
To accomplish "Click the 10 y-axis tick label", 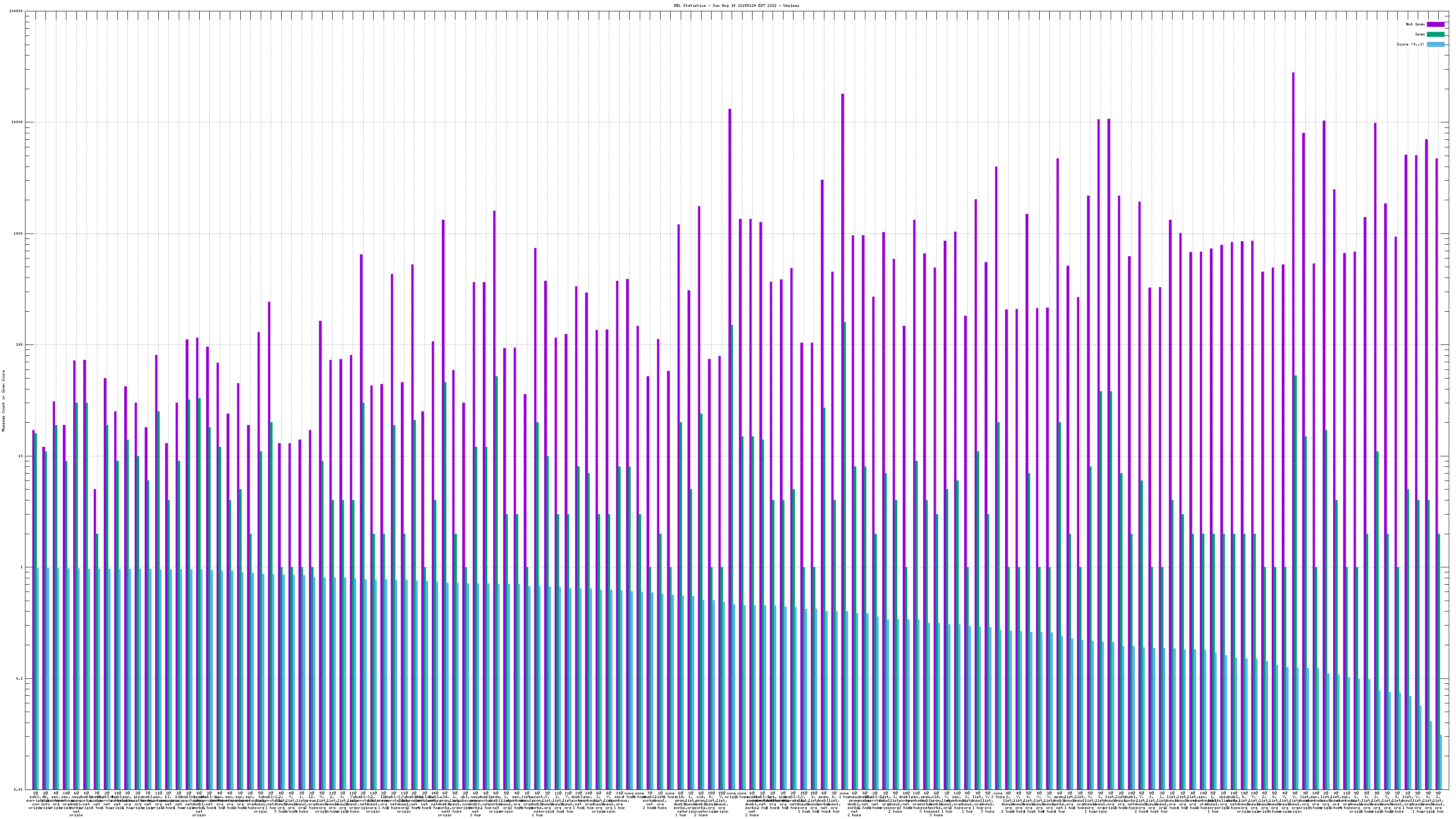I will pyautogui.click(x=21, y=456).
